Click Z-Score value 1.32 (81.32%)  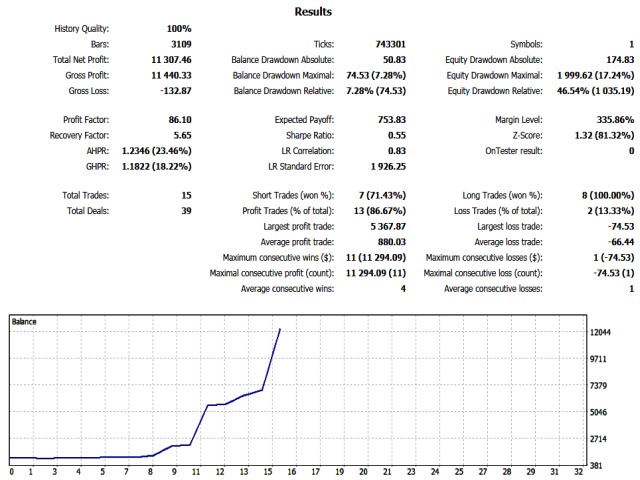pos(604,136)
